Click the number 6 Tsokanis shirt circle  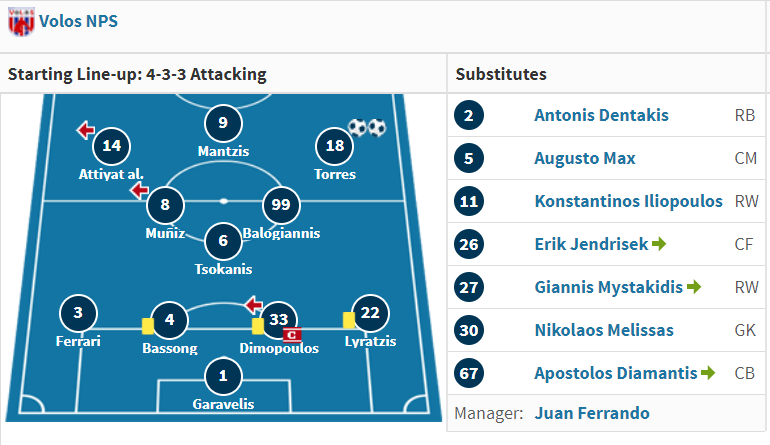click(x=223, y=241)
